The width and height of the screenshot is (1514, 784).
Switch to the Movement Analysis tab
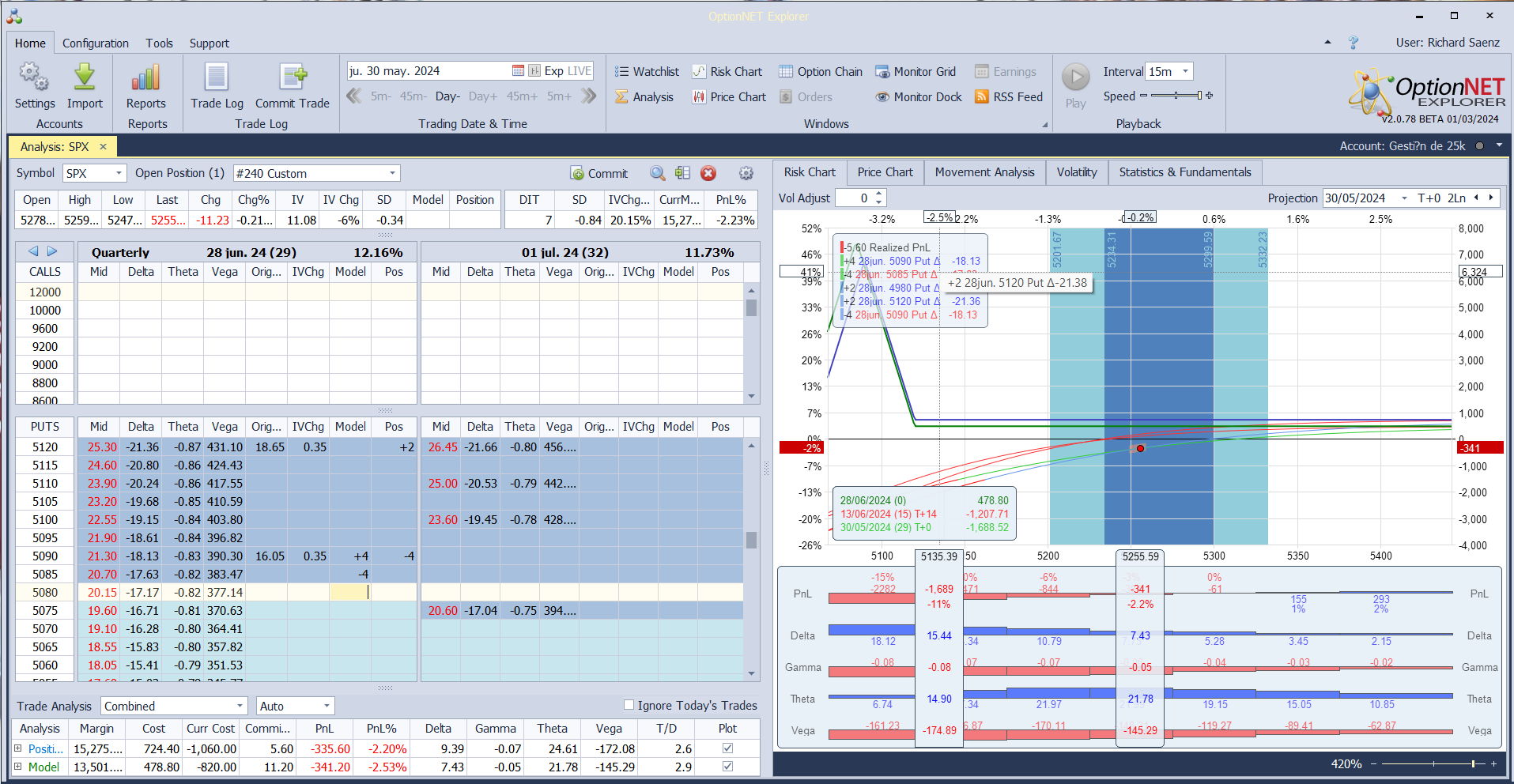984,172
